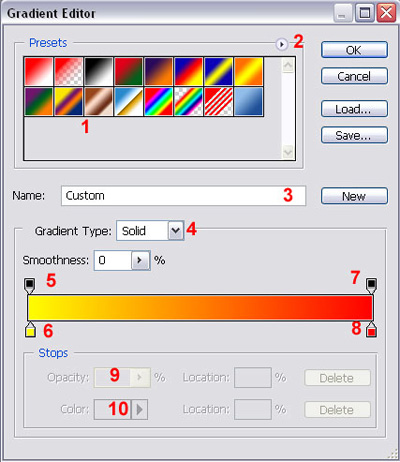This screenshot has width=400, height=462.
Task: Select the red to white gradient preset
Action: click(39, 71)
